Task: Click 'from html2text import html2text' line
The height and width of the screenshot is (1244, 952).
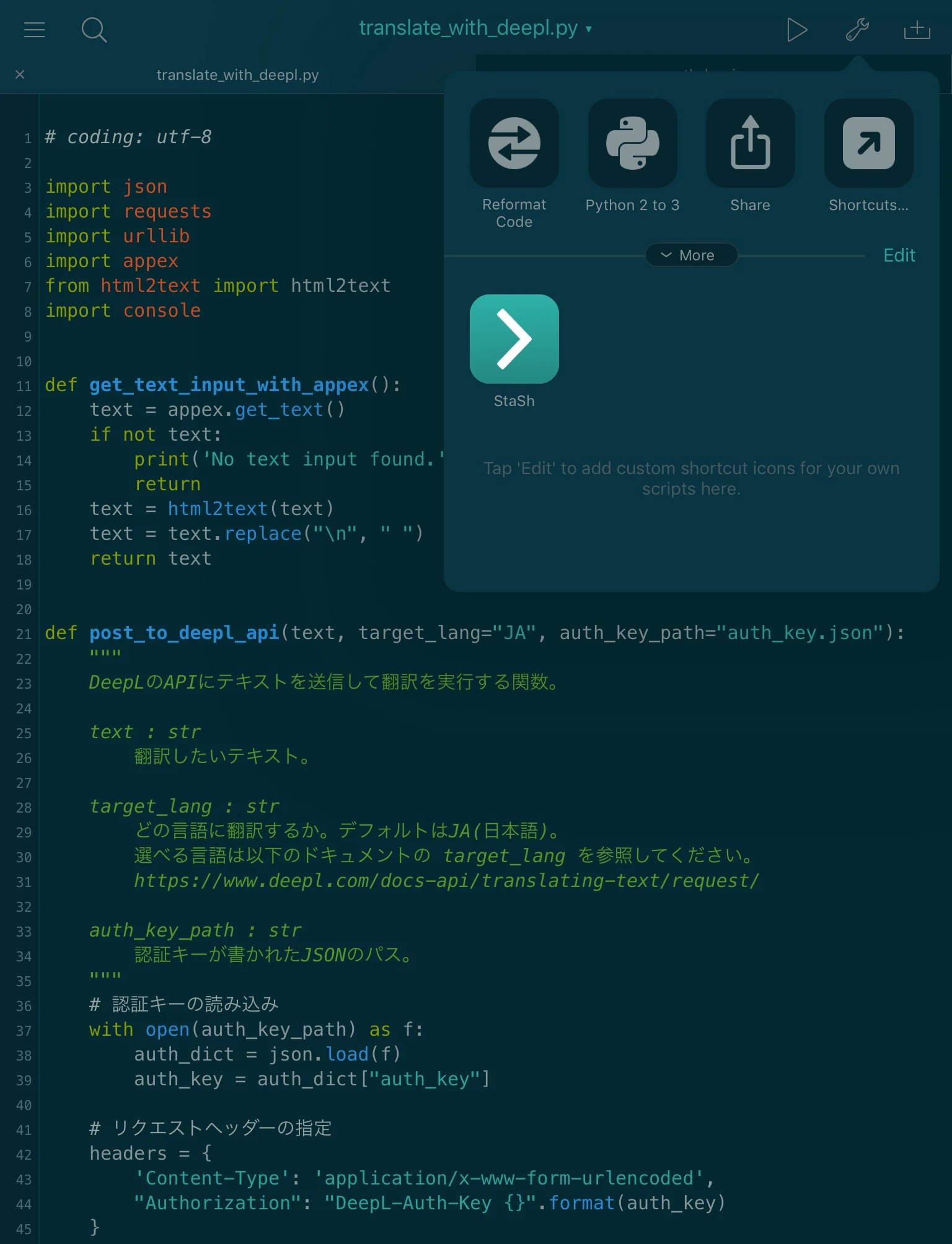Action: pos(218,286)
